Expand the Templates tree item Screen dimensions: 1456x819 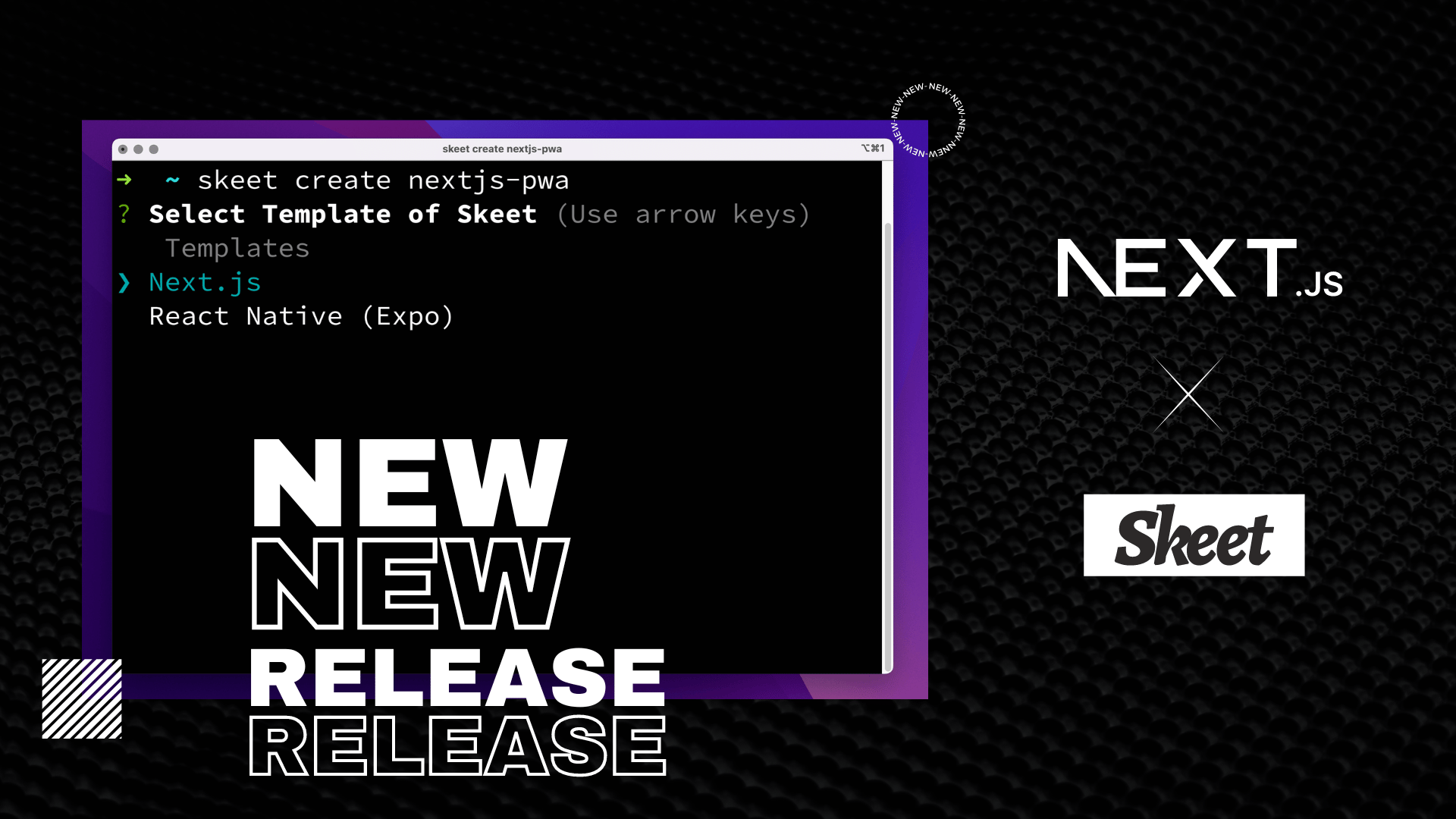click(x=237, y=247)
